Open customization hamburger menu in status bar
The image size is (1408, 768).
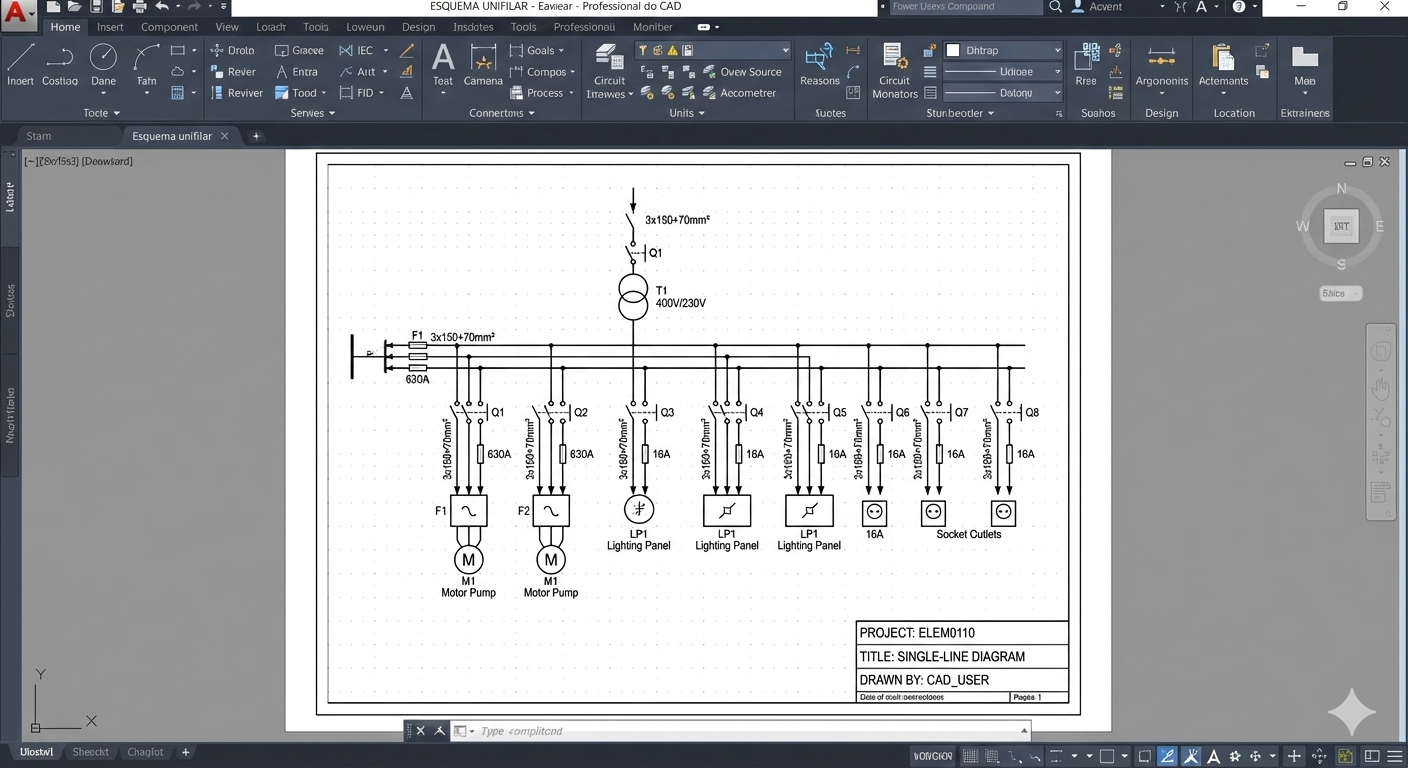[1393, 756]
